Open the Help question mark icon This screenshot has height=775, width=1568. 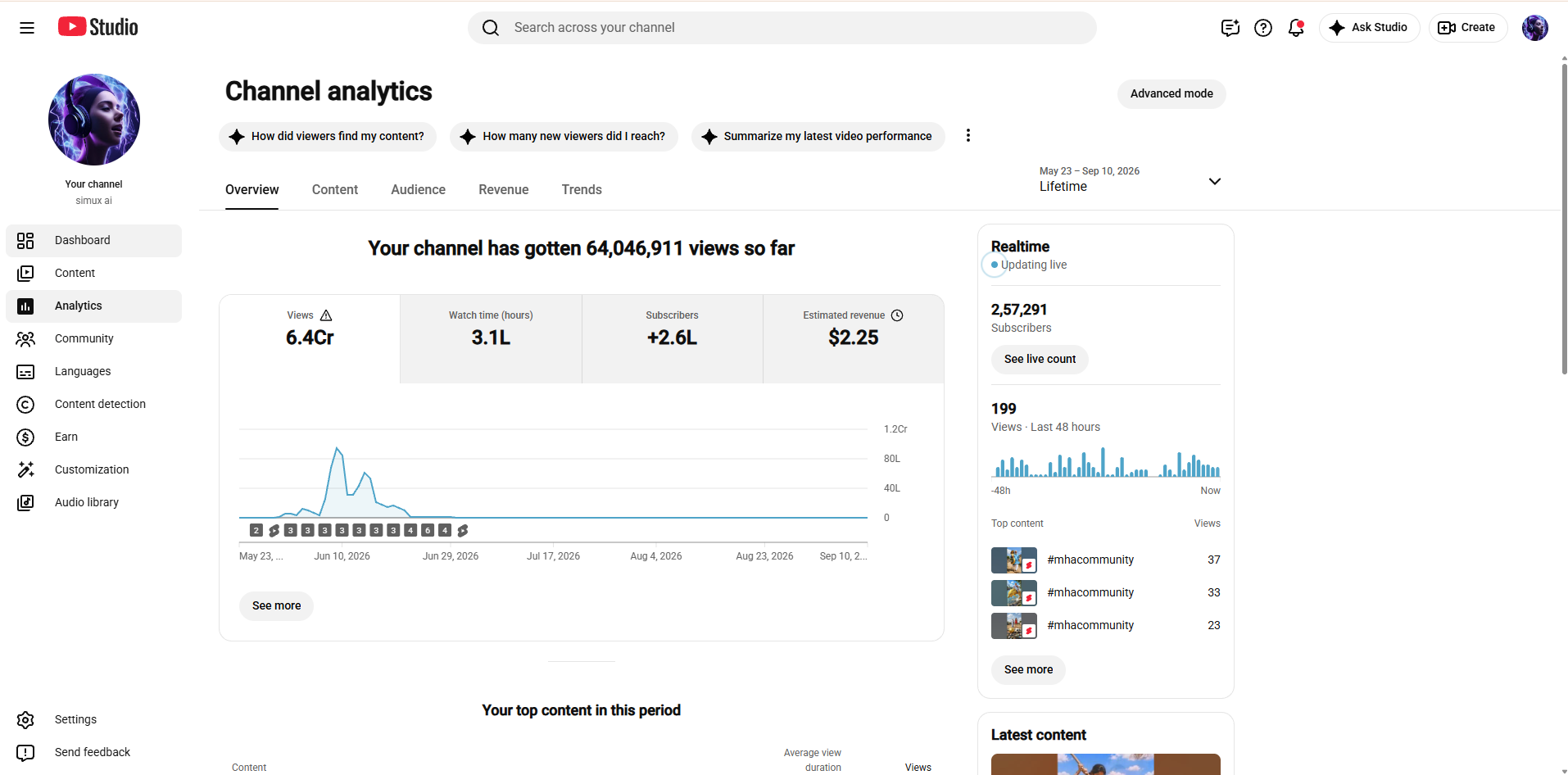tap(1263, 28)
